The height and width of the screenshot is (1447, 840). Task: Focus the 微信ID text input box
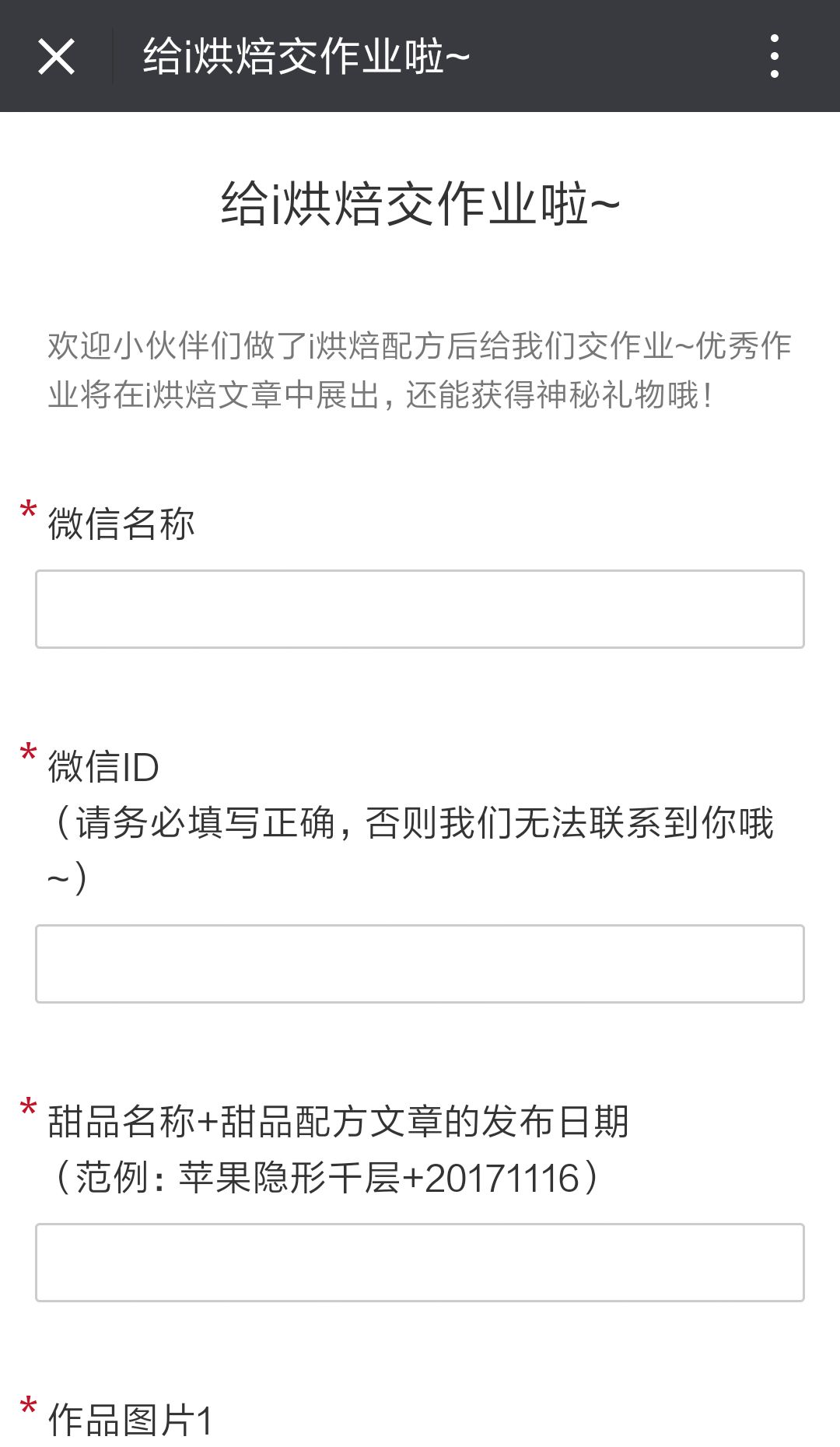pyautogui.click(x=420, y=964)
